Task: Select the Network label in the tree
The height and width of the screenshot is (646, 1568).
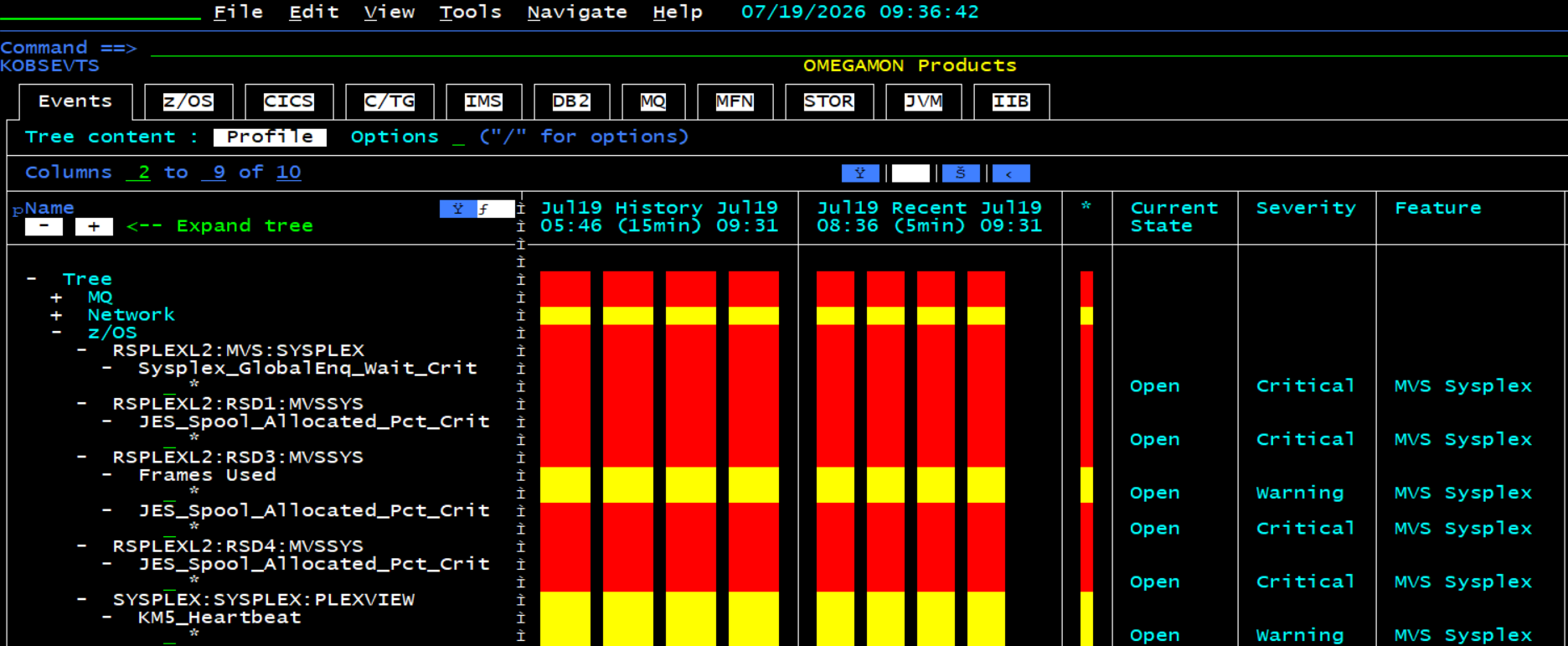Action: tap(132, 315)
